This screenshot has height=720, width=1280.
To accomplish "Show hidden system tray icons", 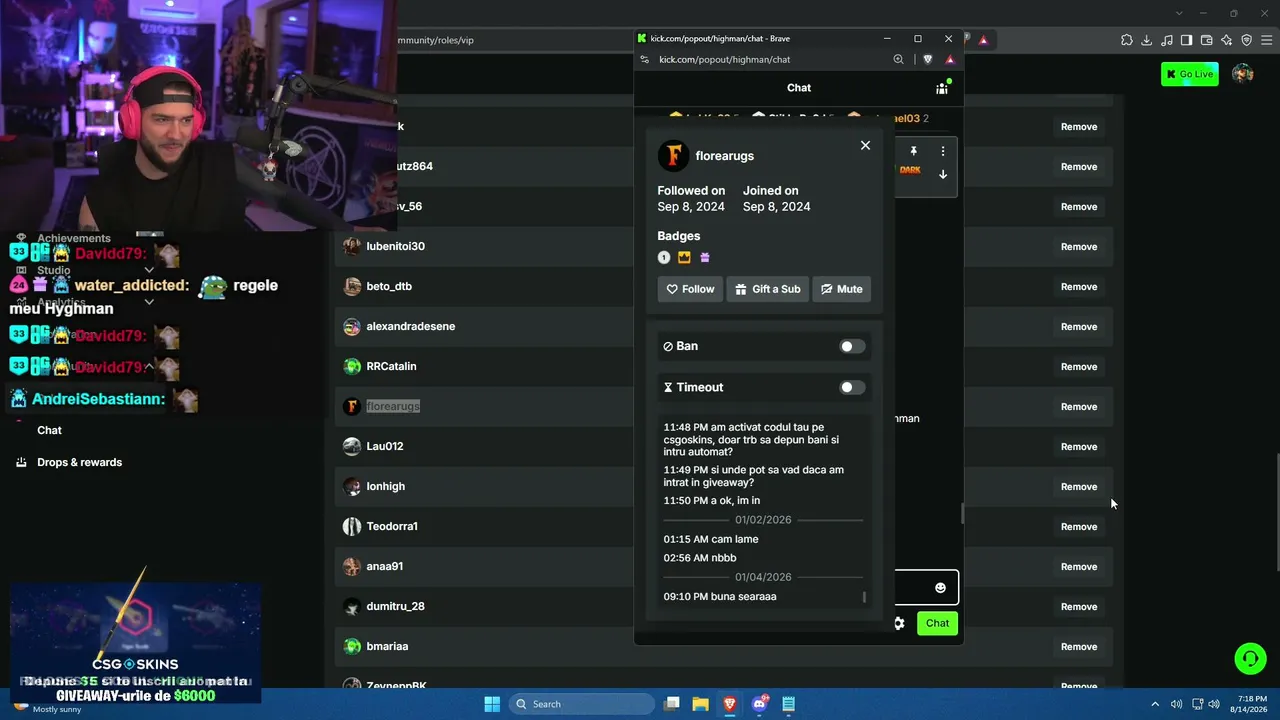I will pyautogui.click(x=1155, y=704).
